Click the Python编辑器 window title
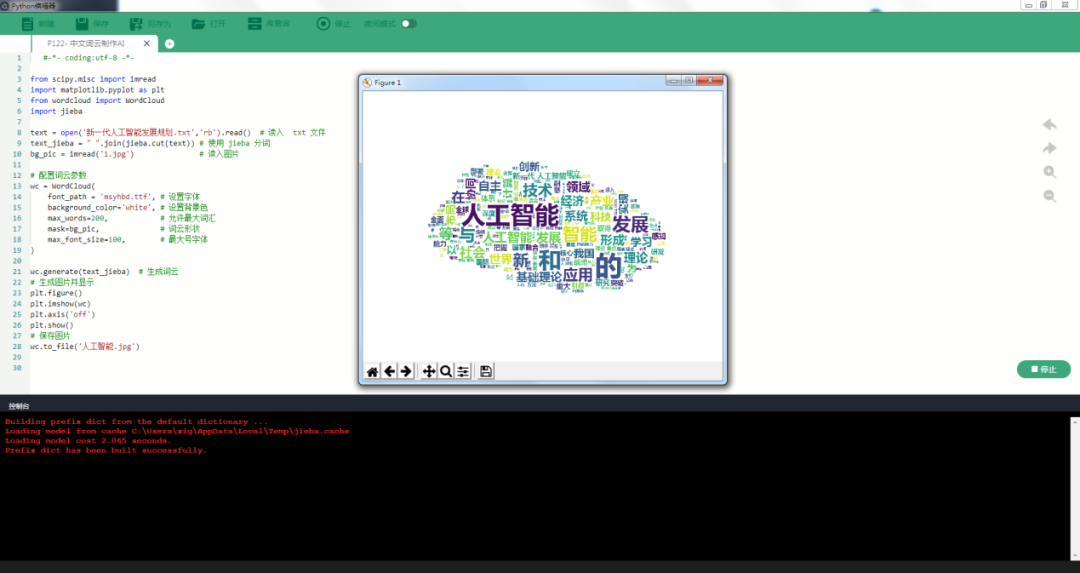 pos(33,6)
